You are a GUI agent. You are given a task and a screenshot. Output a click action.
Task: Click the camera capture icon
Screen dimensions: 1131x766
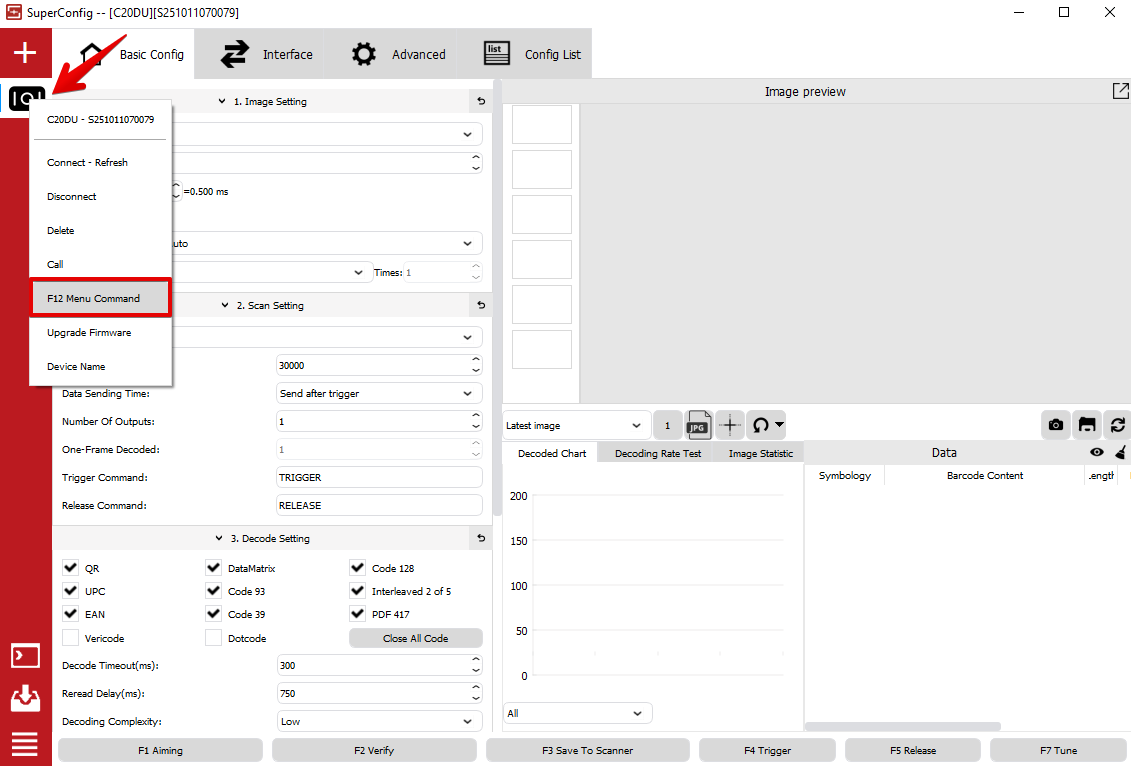(x=1055, y=425)
